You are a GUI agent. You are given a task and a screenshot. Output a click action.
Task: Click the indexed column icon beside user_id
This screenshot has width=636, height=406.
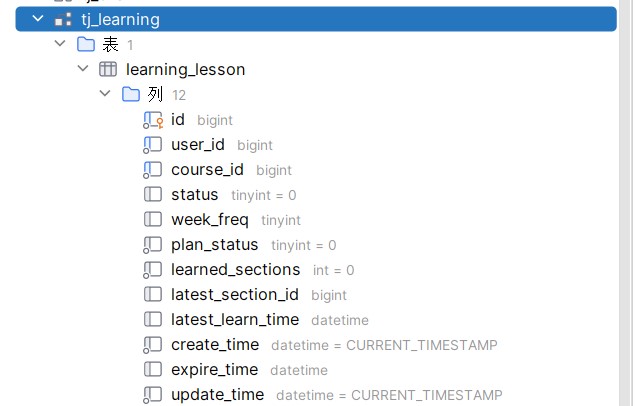(x=153, y=145)
